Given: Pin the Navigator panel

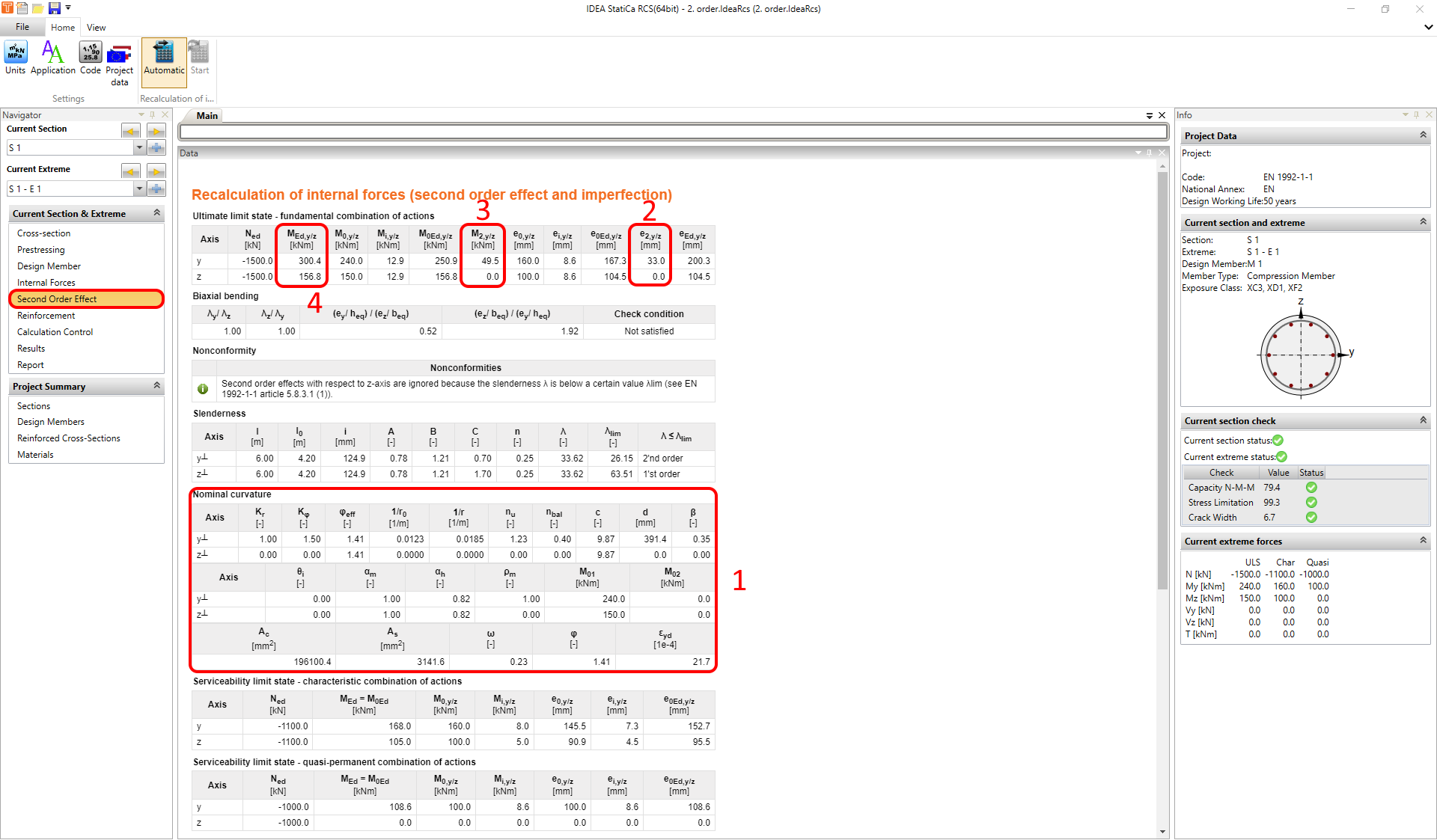Looking at the screenshot, I should pos(153,114).
